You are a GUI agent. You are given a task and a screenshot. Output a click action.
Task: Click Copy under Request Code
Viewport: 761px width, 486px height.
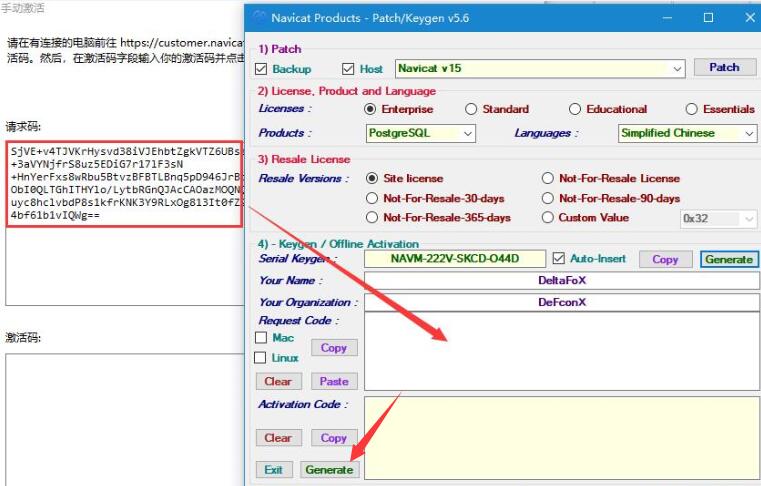pyautogui.click(x=334, y=348)
